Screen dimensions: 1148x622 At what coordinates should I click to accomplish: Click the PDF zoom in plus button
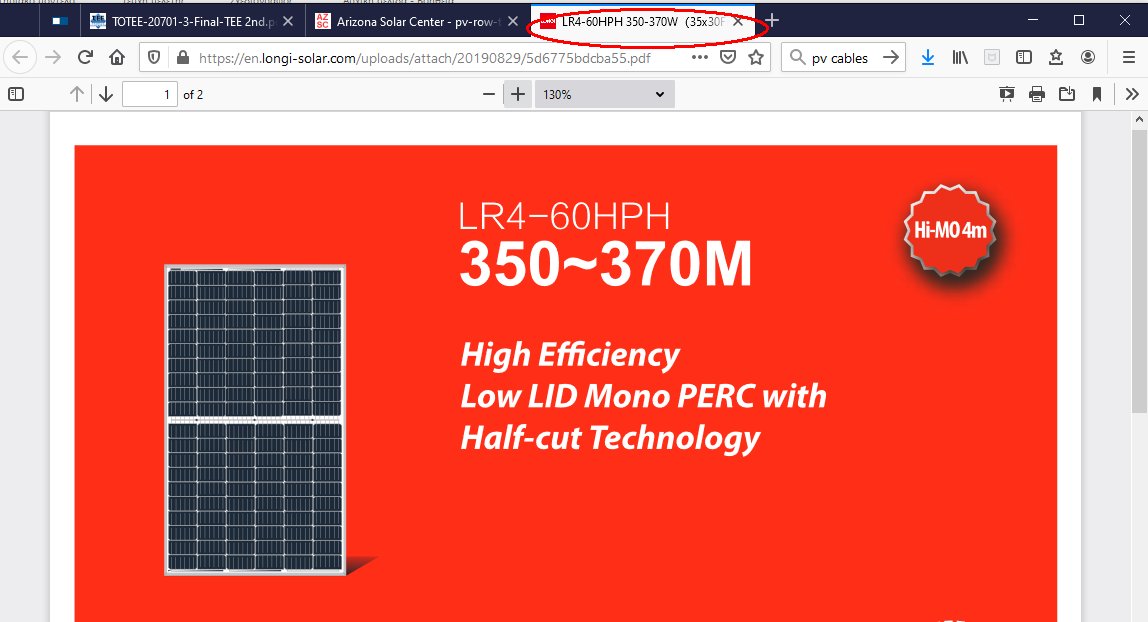coord(517,94)
